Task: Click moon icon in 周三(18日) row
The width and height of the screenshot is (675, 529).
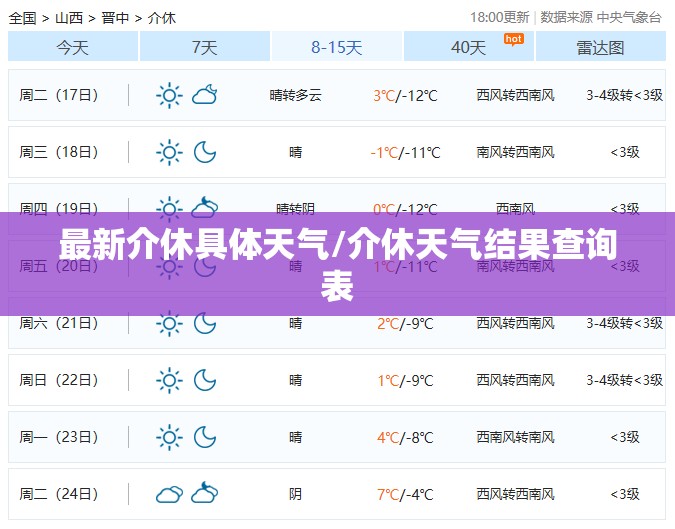Action: click(204, 152)
